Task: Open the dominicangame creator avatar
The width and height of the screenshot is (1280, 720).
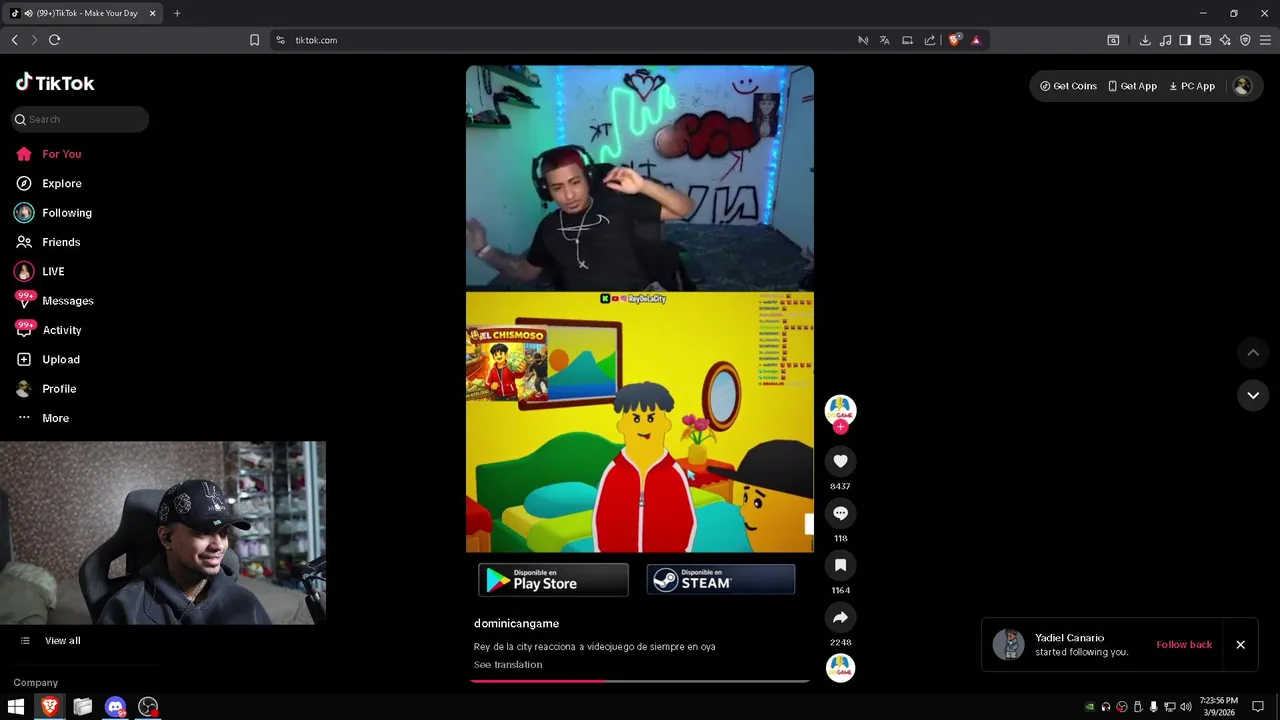Action: point(840,409)
